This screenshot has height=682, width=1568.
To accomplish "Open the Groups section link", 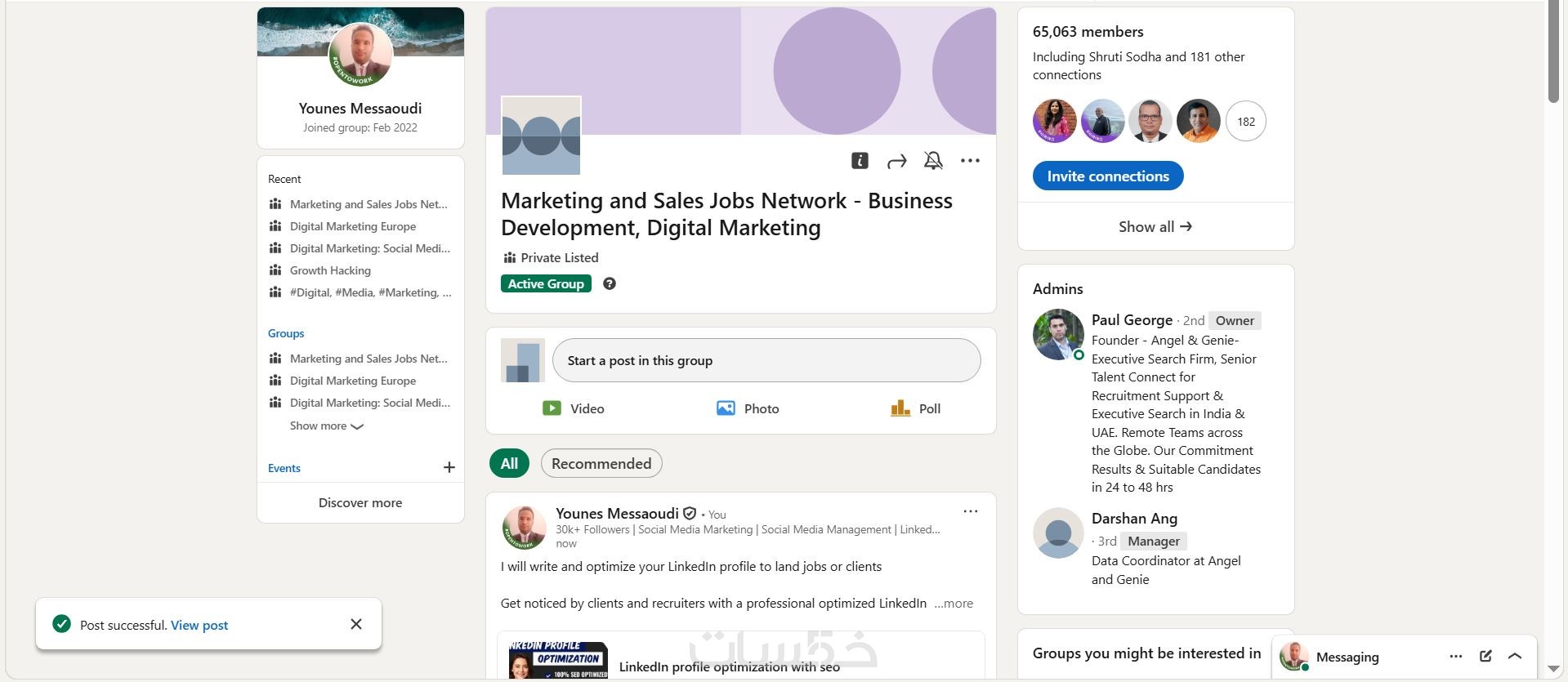I will (286, 333).
